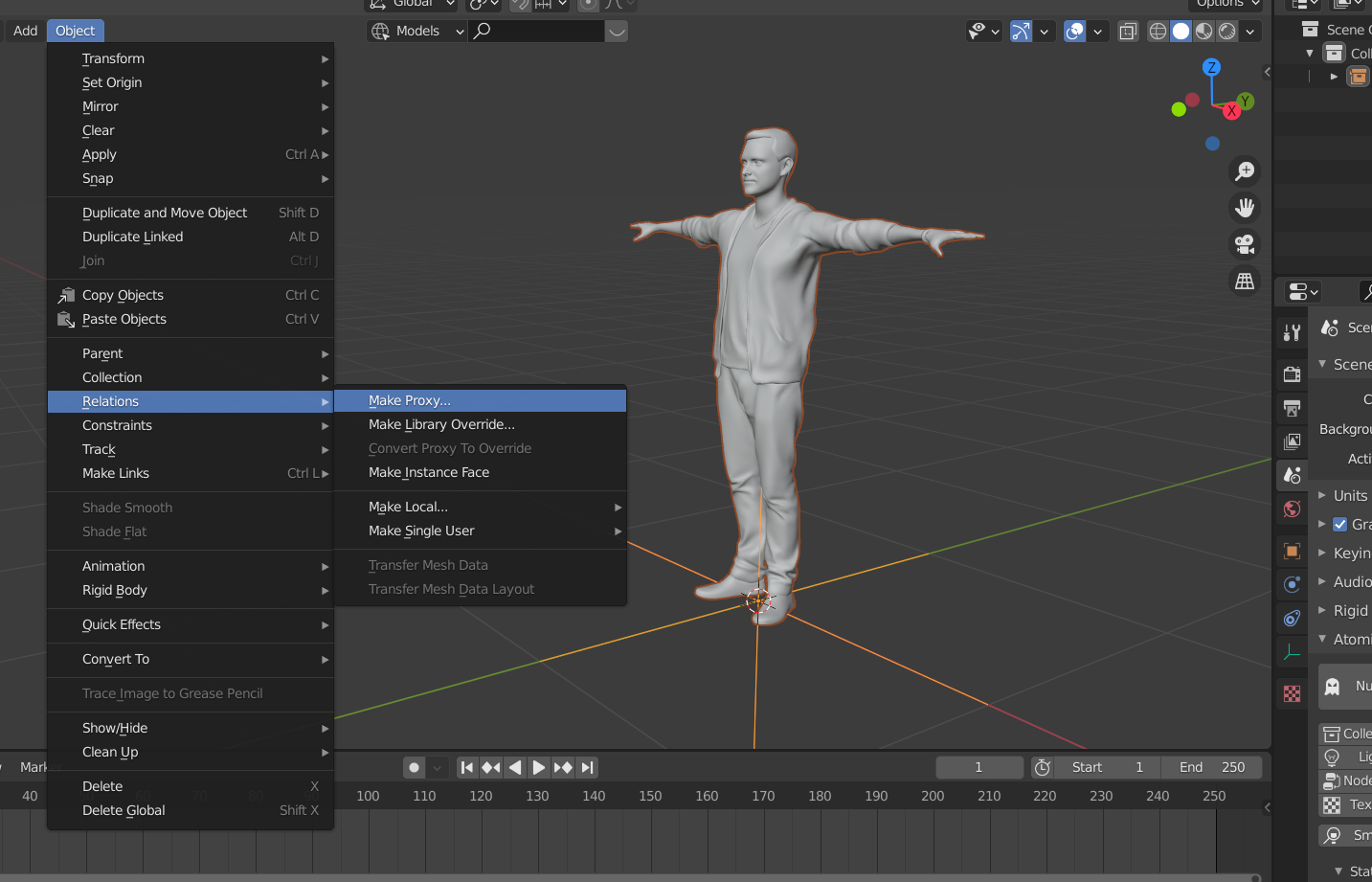Open the Output properties tab
Screen dimensions: 1372x882
(1292, 408)
